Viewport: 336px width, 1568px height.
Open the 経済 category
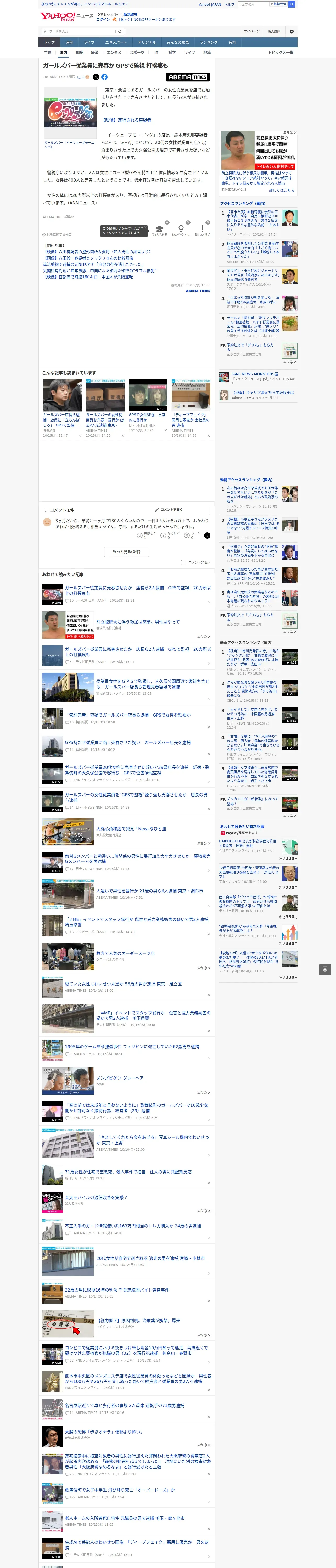pyautogui.click(x=94, y=52)
